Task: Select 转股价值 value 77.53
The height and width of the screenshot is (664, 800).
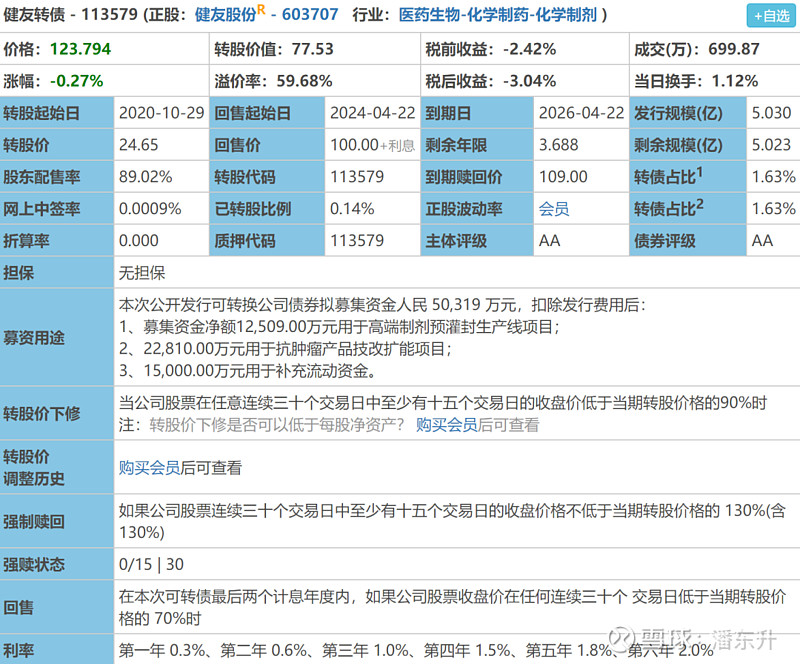Action: tap(312, 49)
